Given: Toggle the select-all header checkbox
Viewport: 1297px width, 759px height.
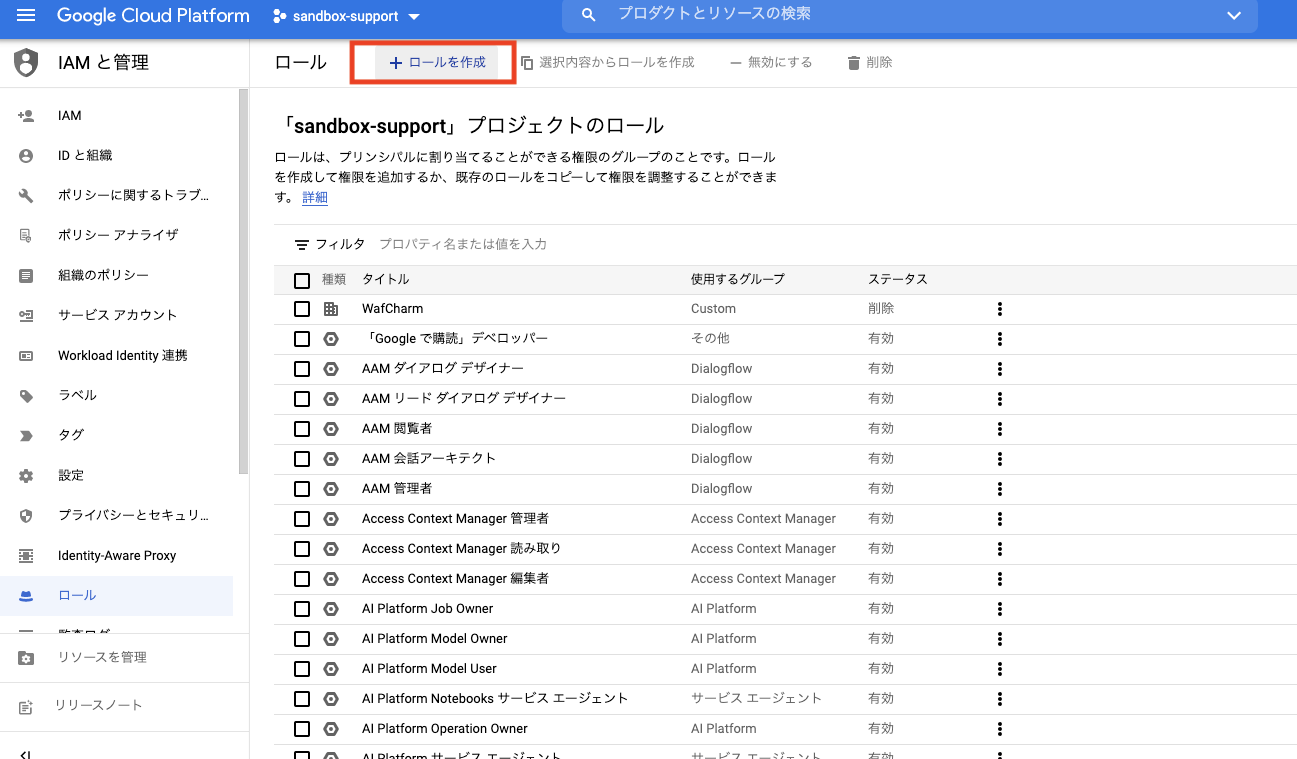Looking at the screenshot, I should point(302,280).
